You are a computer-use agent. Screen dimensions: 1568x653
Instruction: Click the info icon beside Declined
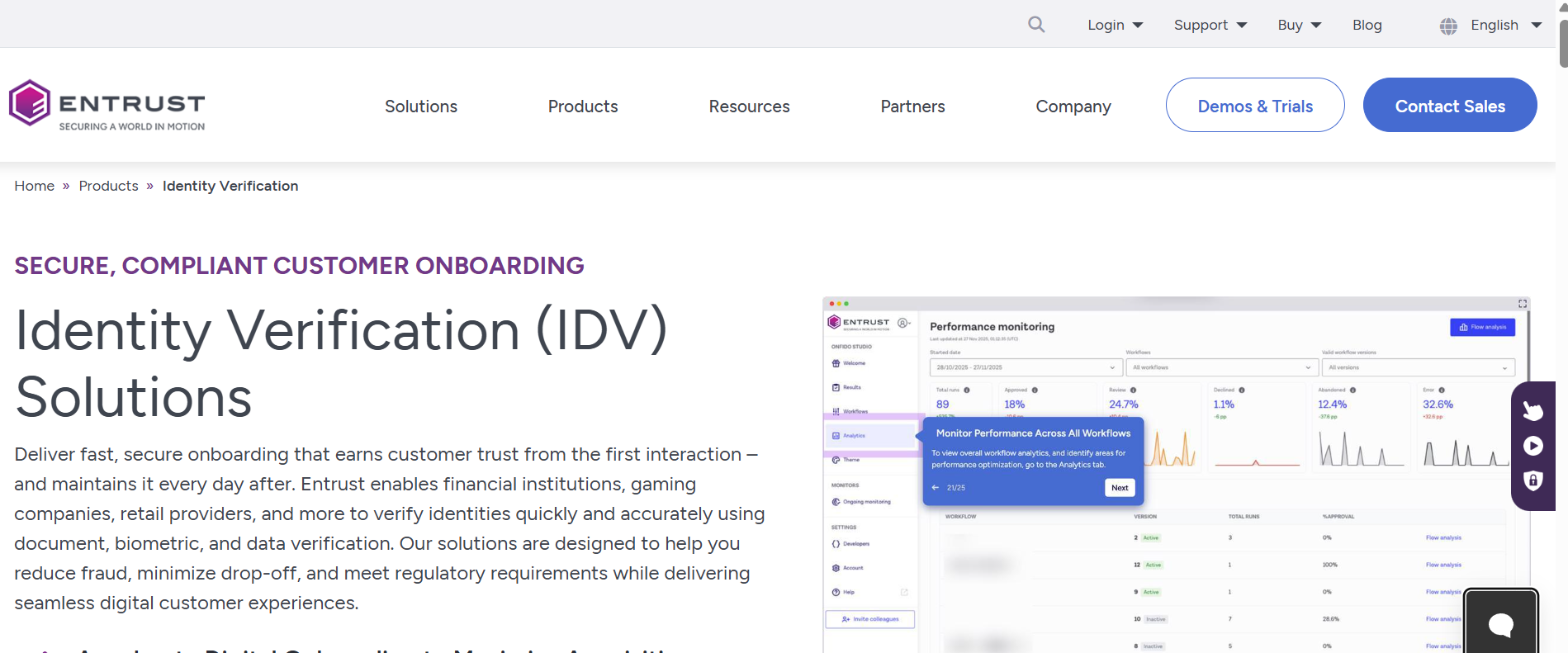click(x=1242, y=390)
